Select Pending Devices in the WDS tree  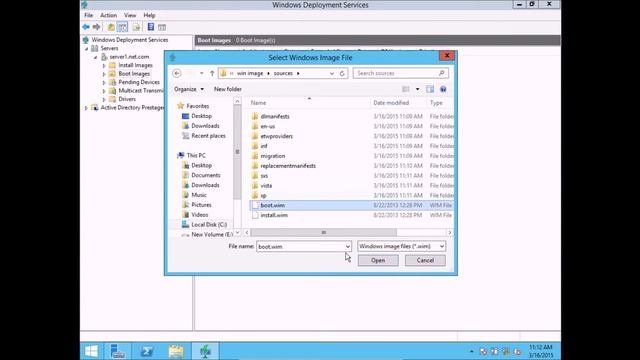click(139, 82)
